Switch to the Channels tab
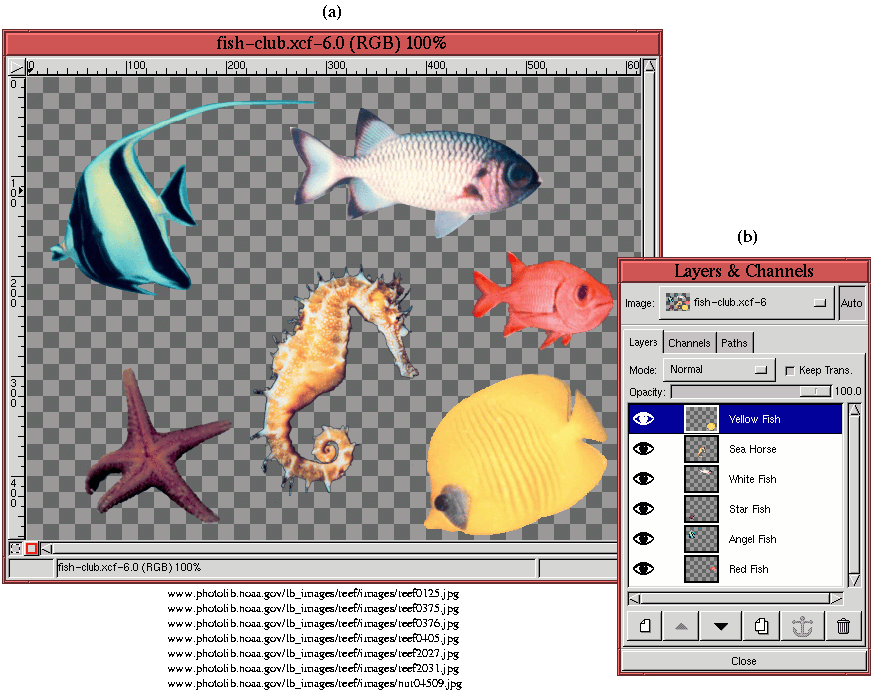 click(689, 343)
